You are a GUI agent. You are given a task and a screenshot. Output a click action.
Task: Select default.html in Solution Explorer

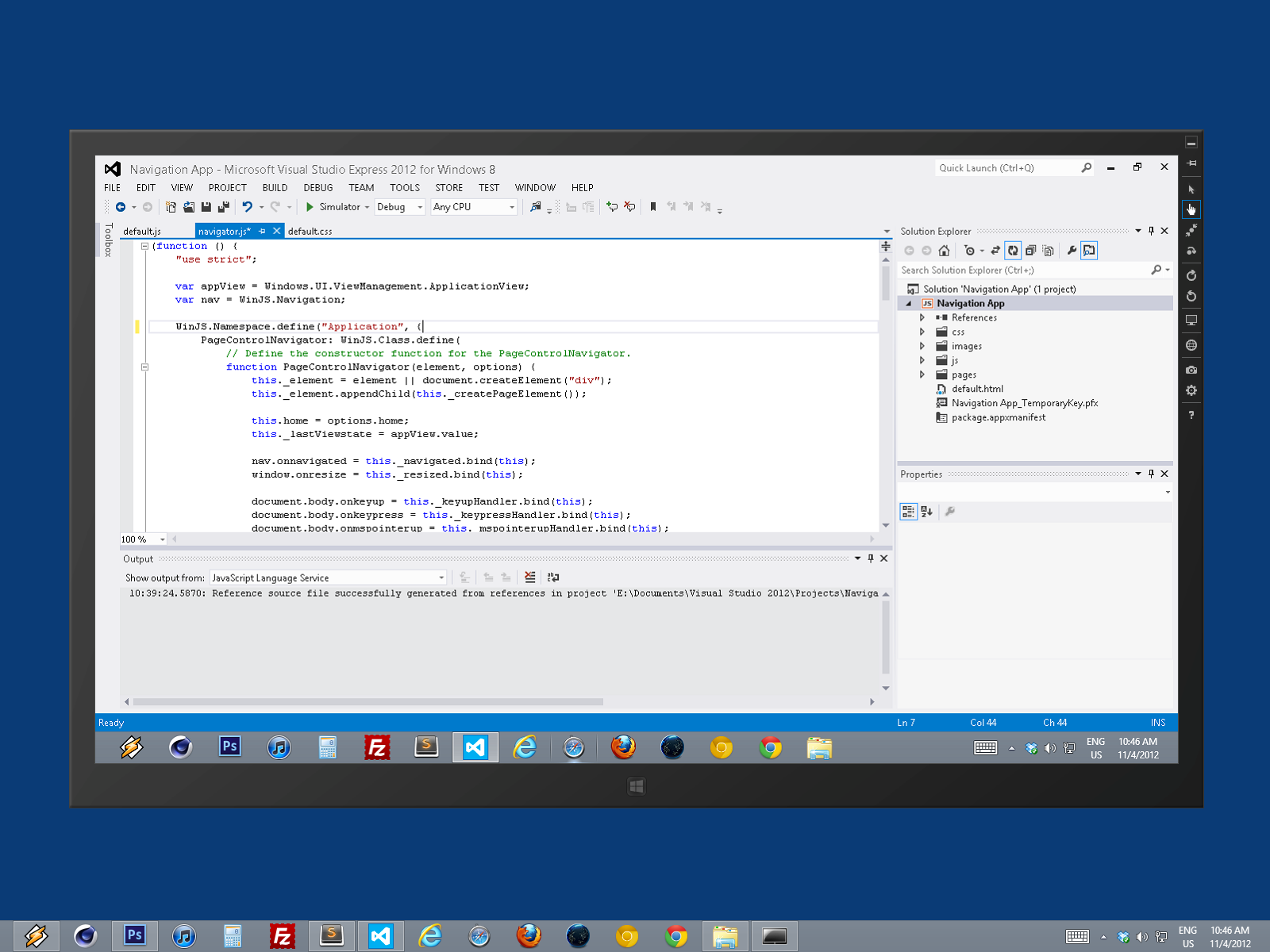(x=977, y=389)
